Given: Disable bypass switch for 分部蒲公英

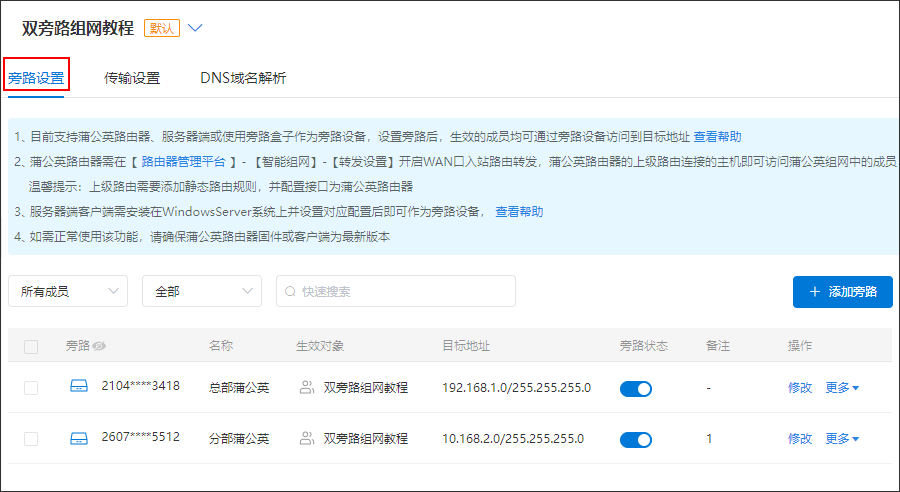Looking at the screenshot, I should pos(636,440).
